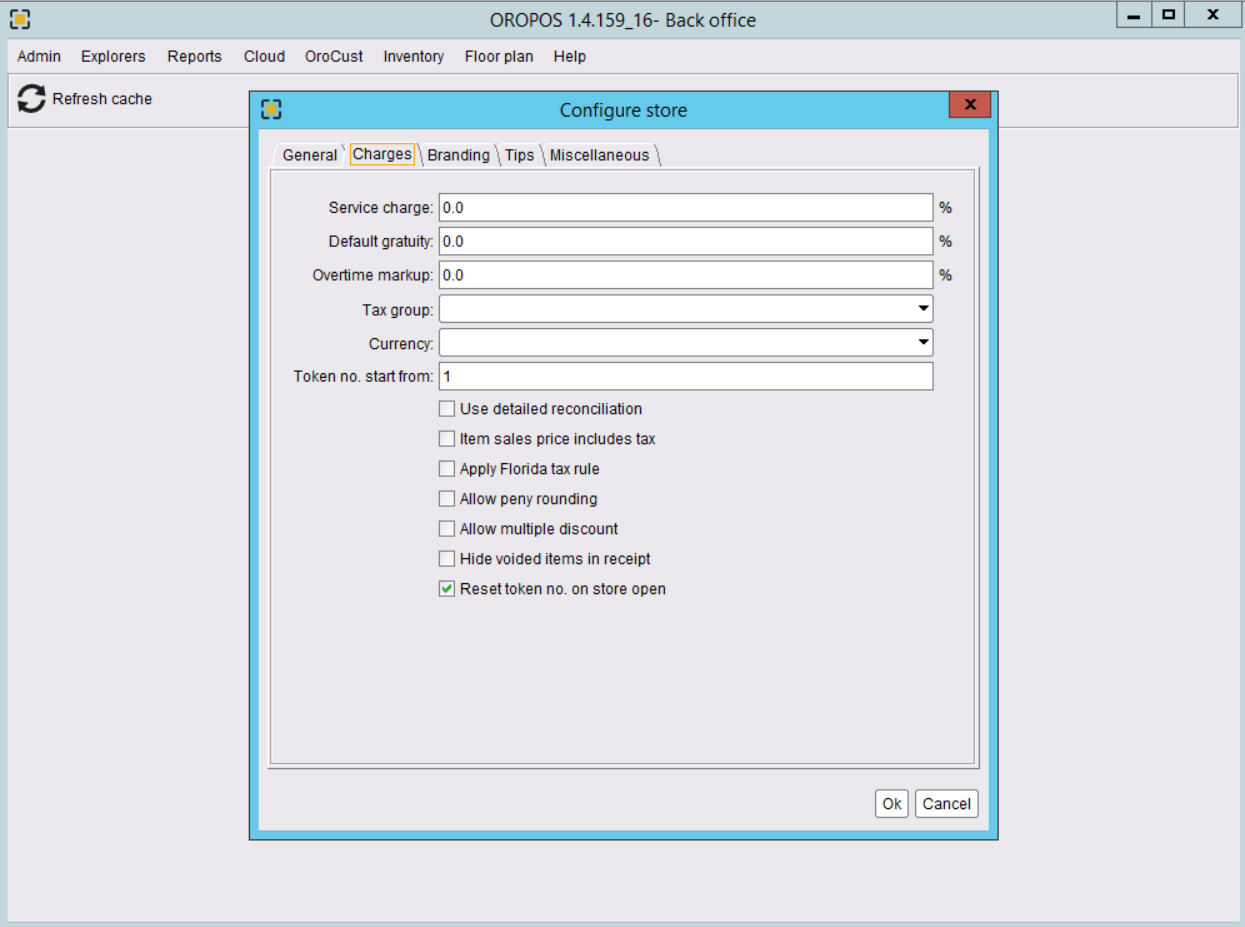Open the Inventory menu

414,57
